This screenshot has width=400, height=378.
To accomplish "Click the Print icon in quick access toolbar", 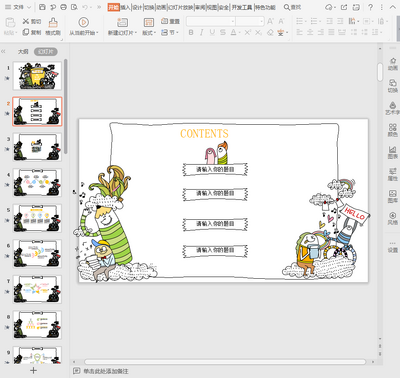I will pos(63,7).
